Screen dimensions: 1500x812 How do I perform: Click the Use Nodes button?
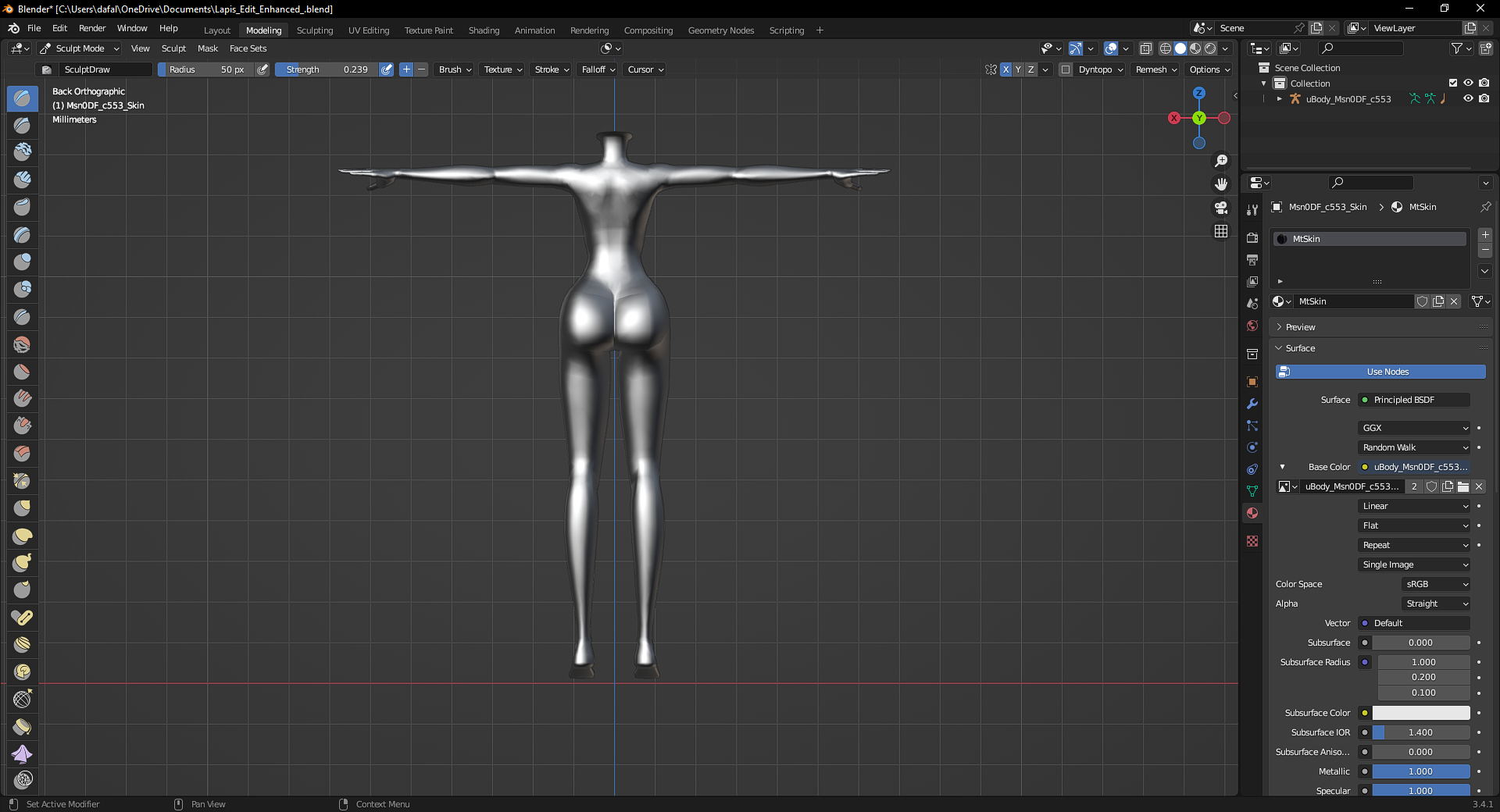click(1381, 372)
